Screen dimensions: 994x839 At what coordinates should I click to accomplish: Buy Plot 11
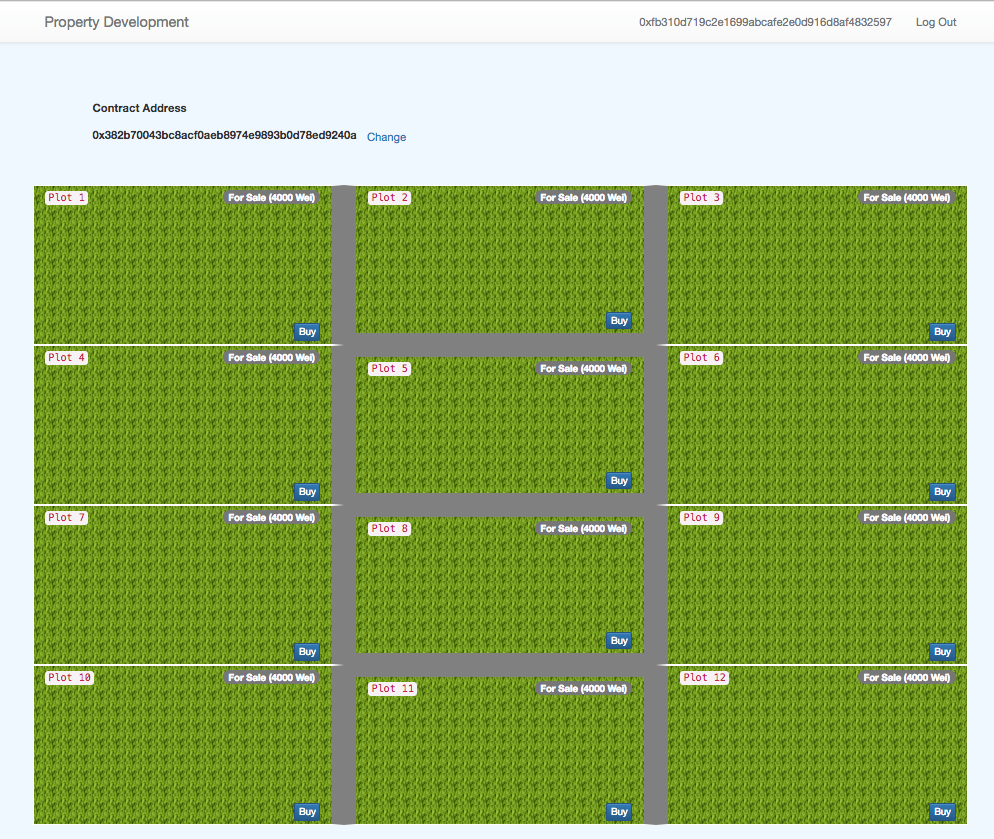(619, 812)
